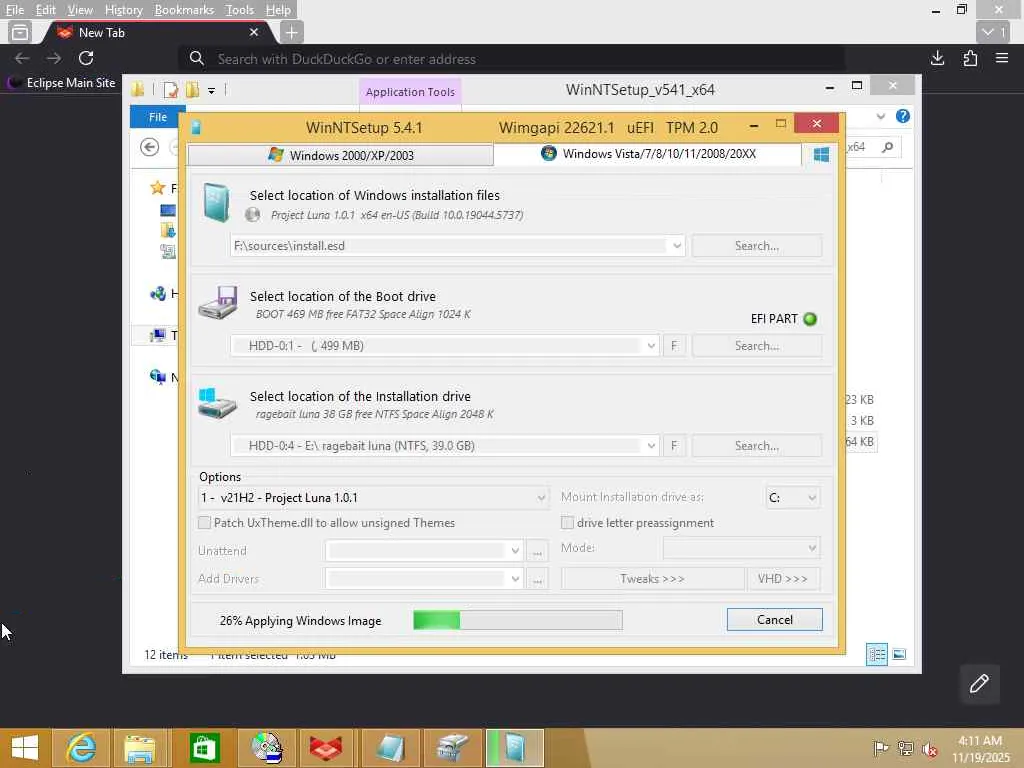Open the History menu
The width and height of the screenshot is (1024, 768).
[123, 10]
